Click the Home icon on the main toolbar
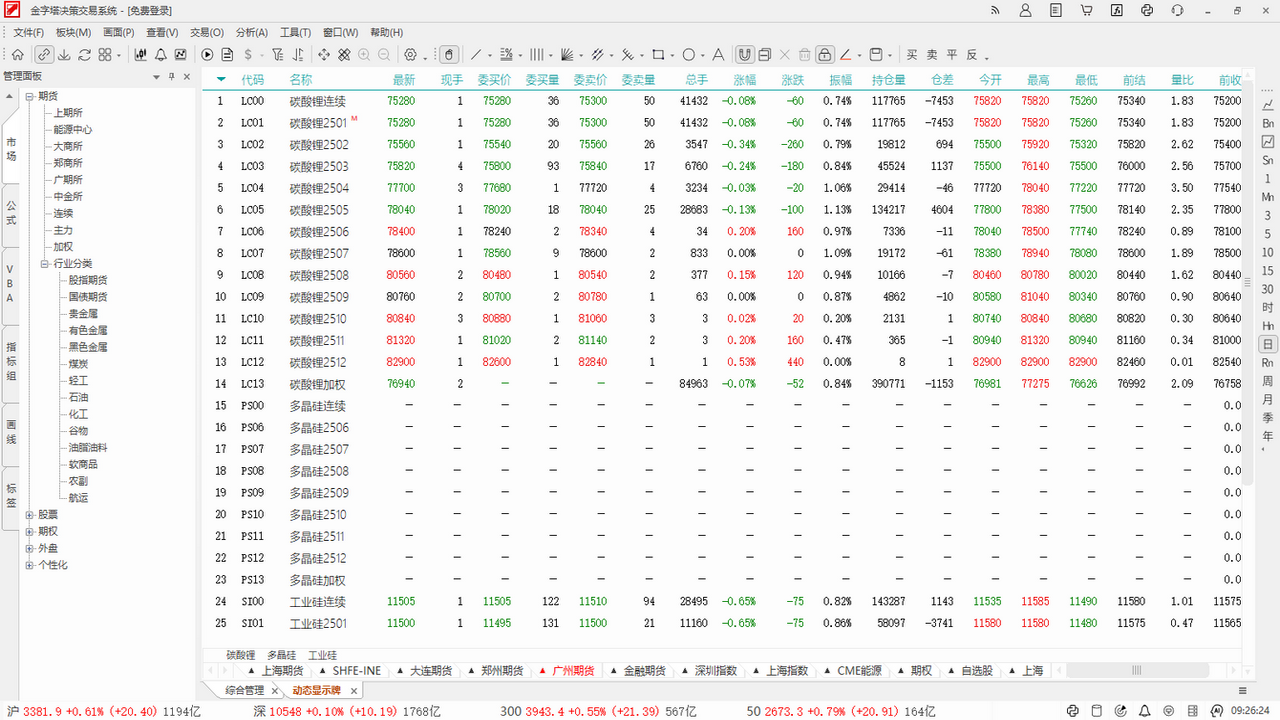Viewport: 1280px width, 720px height. pos(18,54)
